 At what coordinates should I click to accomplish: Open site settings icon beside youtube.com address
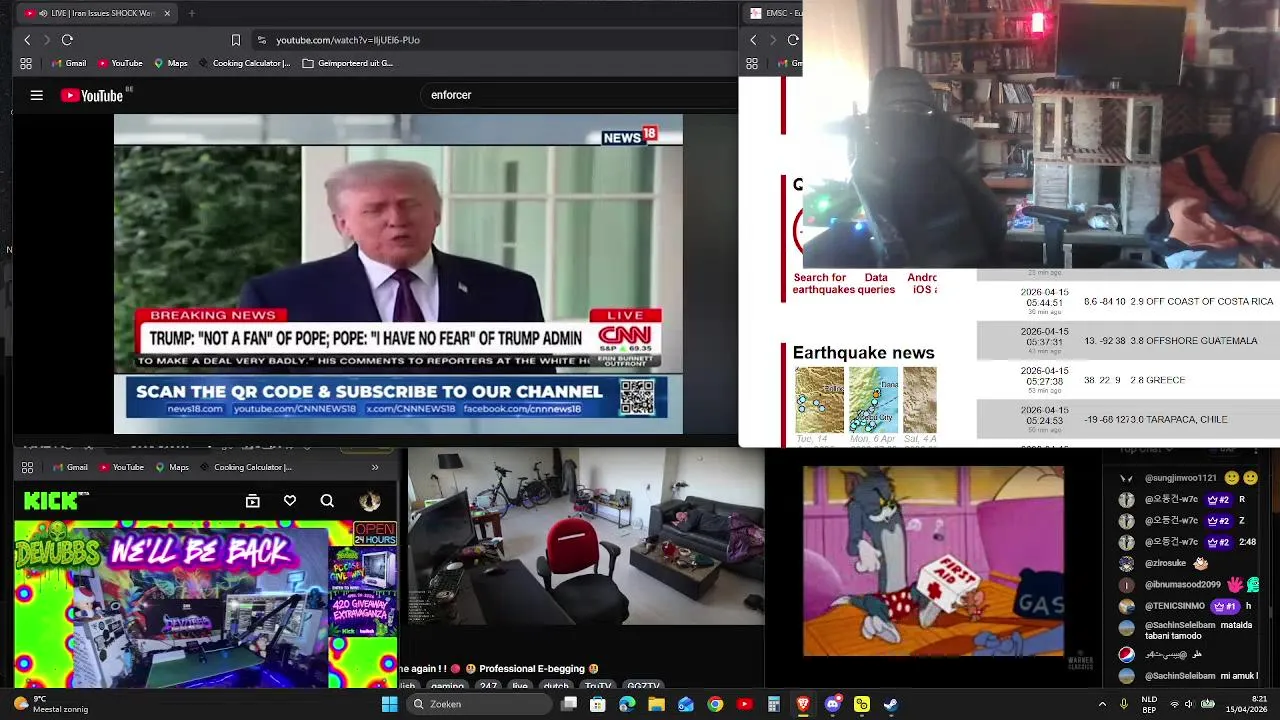pos(262,40)
